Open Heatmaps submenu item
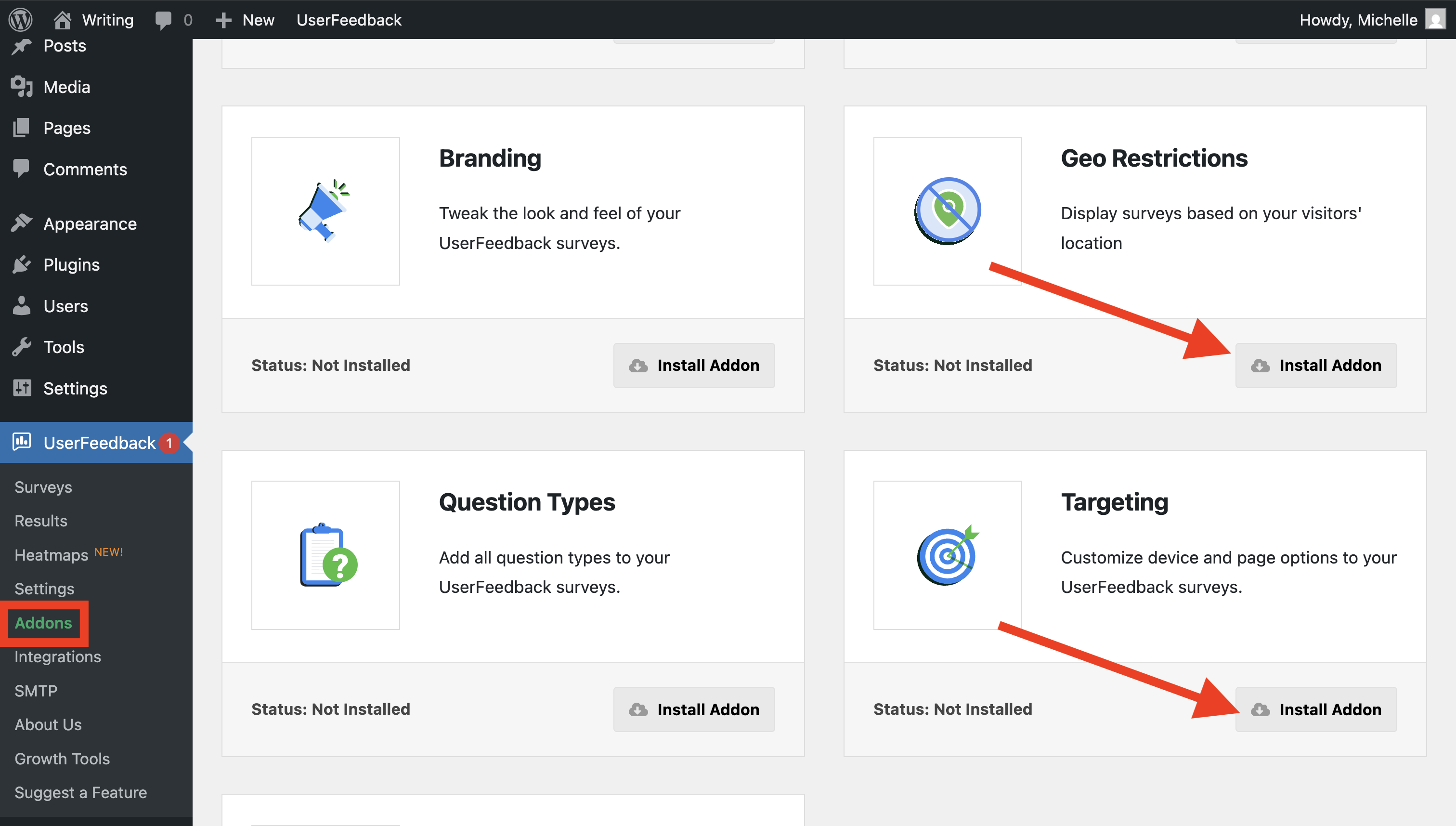1456x826 pixels. pos(52,555)
